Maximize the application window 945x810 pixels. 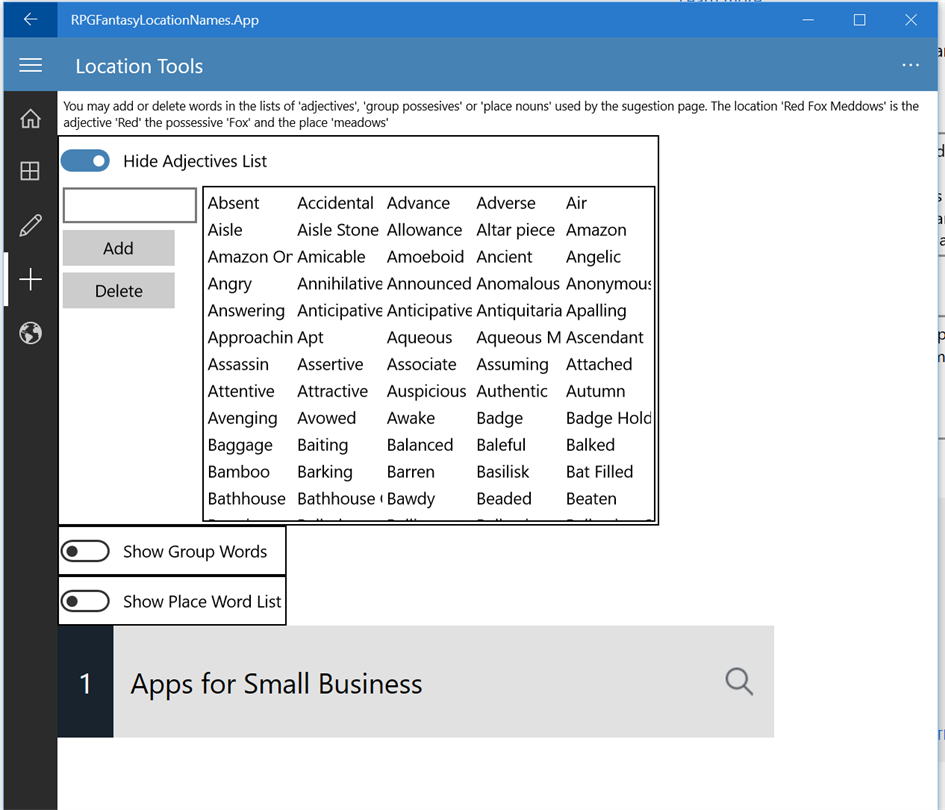[859, 20]
